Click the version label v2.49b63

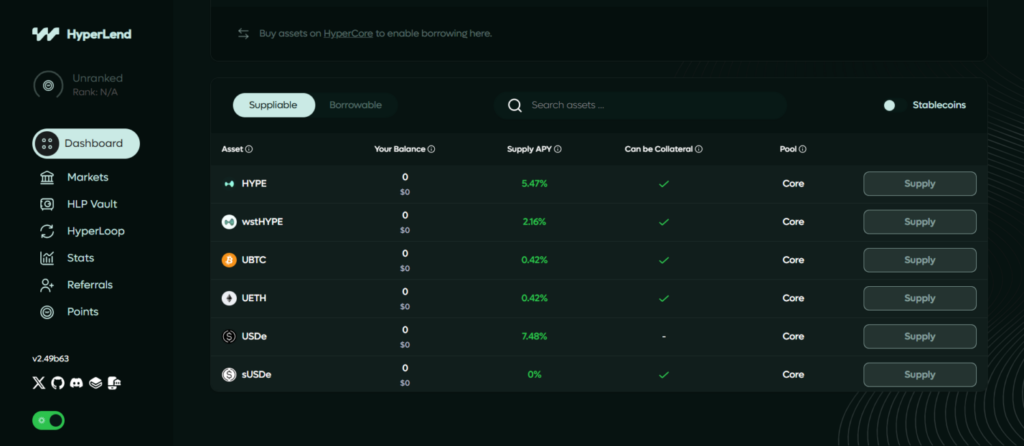50,359
